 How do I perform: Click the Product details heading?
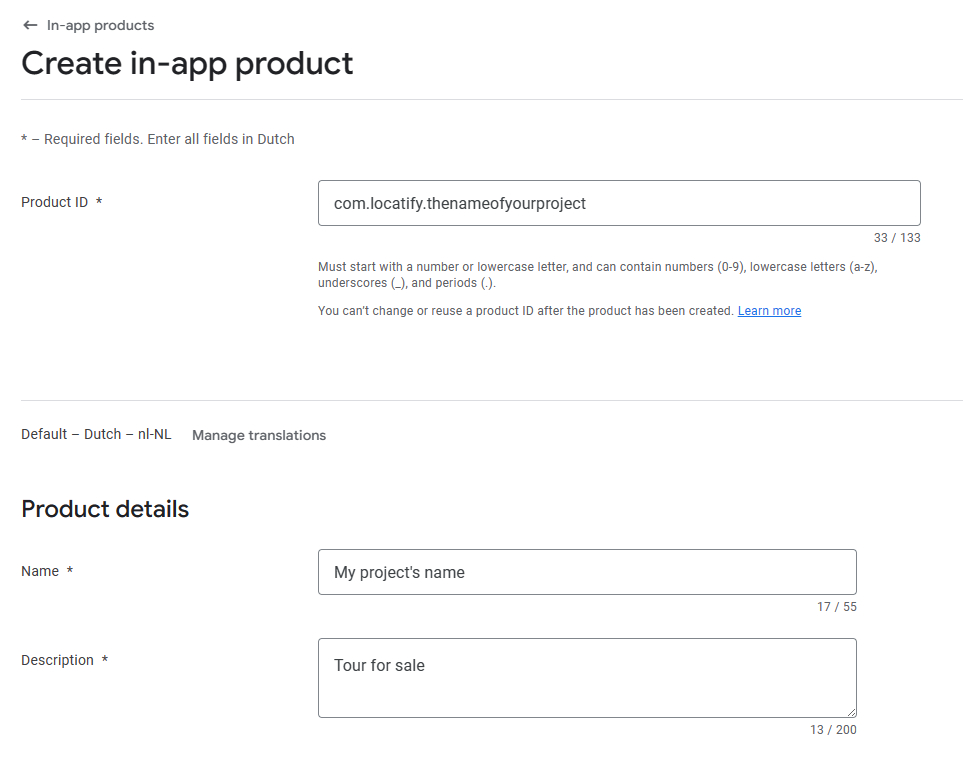pos(105,509)
